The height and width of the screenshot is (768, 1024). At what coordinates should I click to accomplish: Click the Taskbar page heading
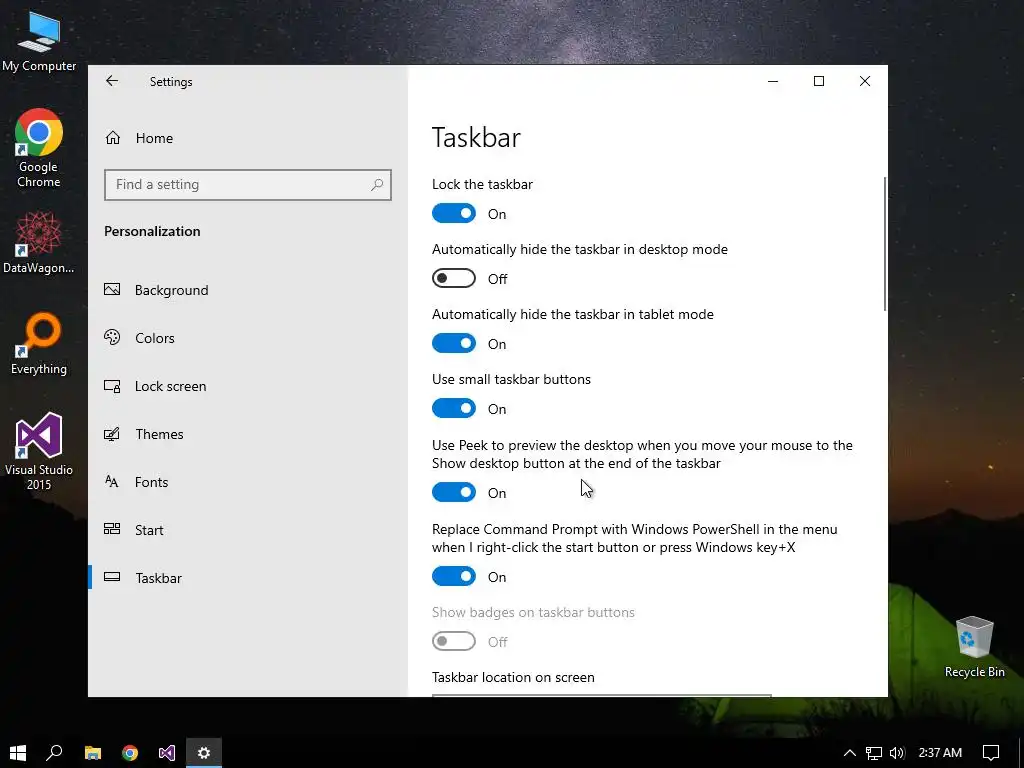[476, 137]
